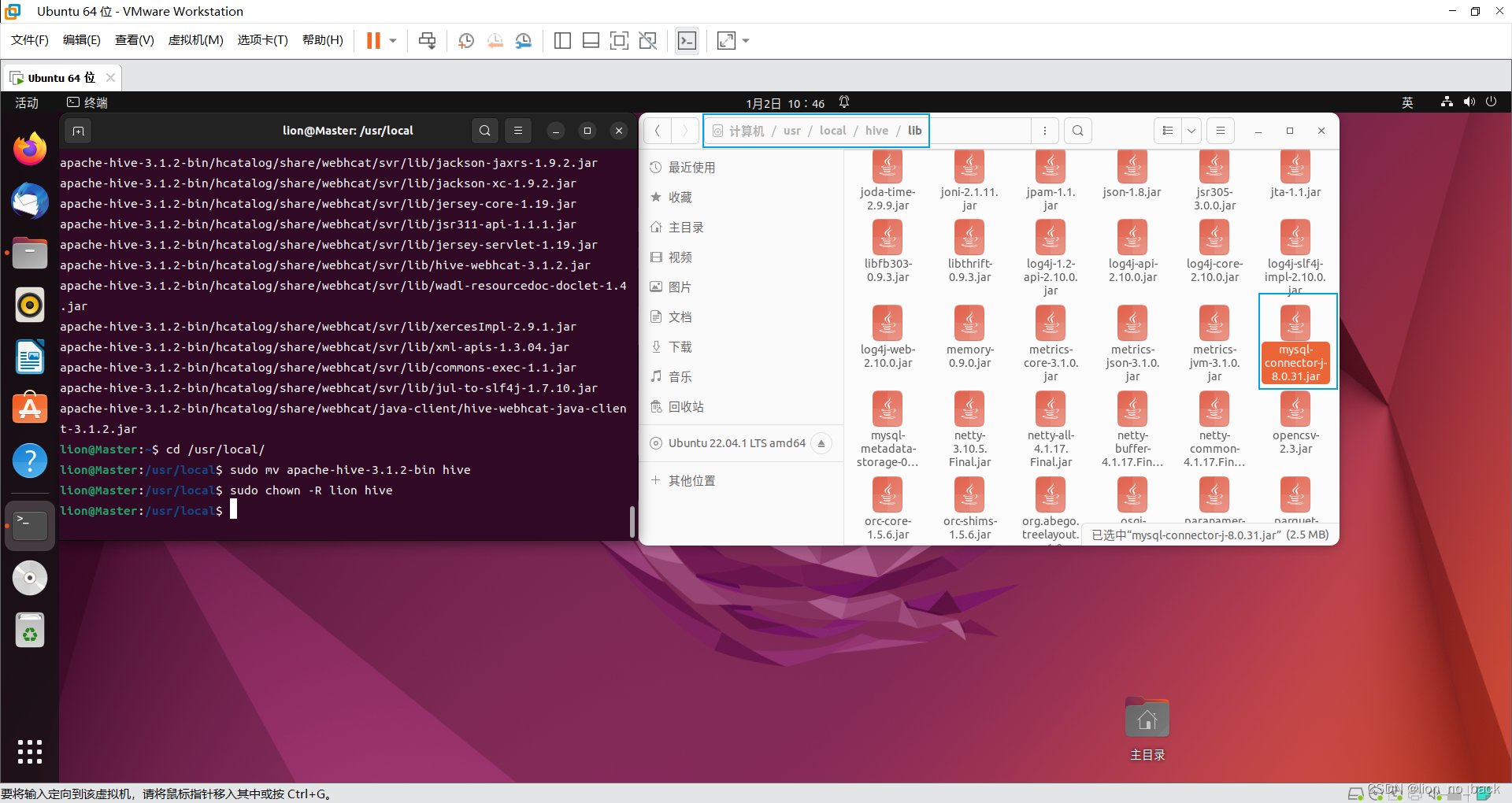
Task: Open the 文件(F) menu
Action: [30, 40]
